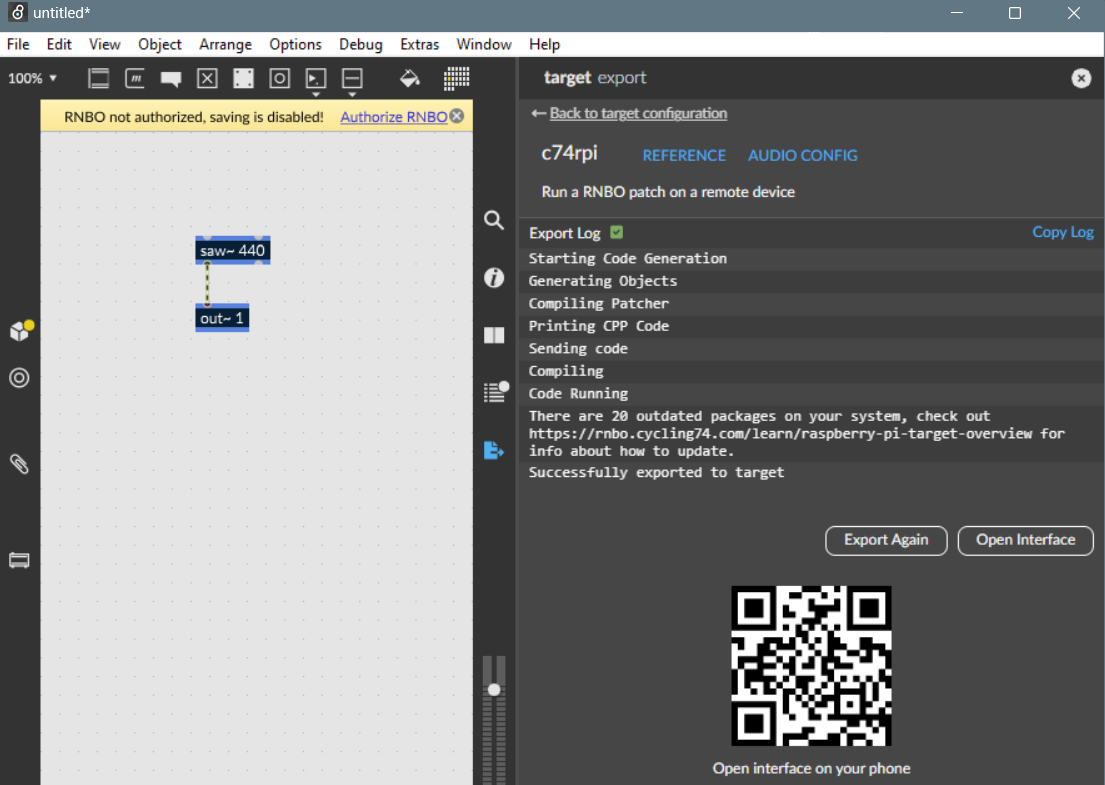The image size is (1105, 785).
Task: Click the patch cord between saw~ and out~
Action: (x=207, y=285)
